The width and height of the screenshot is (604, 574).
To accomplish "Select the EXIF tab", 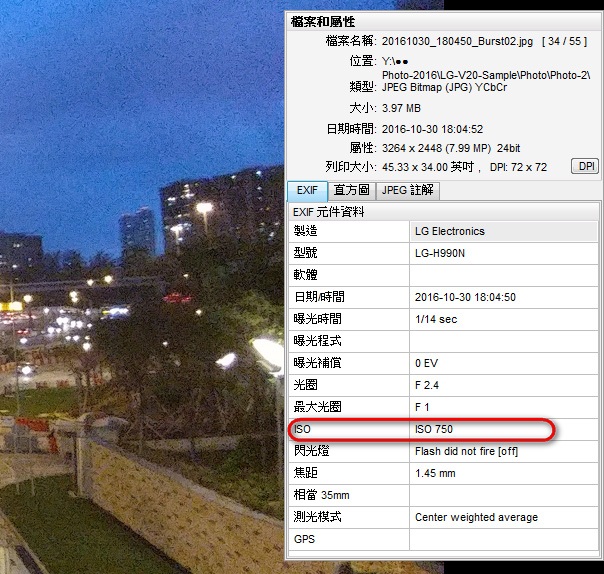I will click(306, 190).
